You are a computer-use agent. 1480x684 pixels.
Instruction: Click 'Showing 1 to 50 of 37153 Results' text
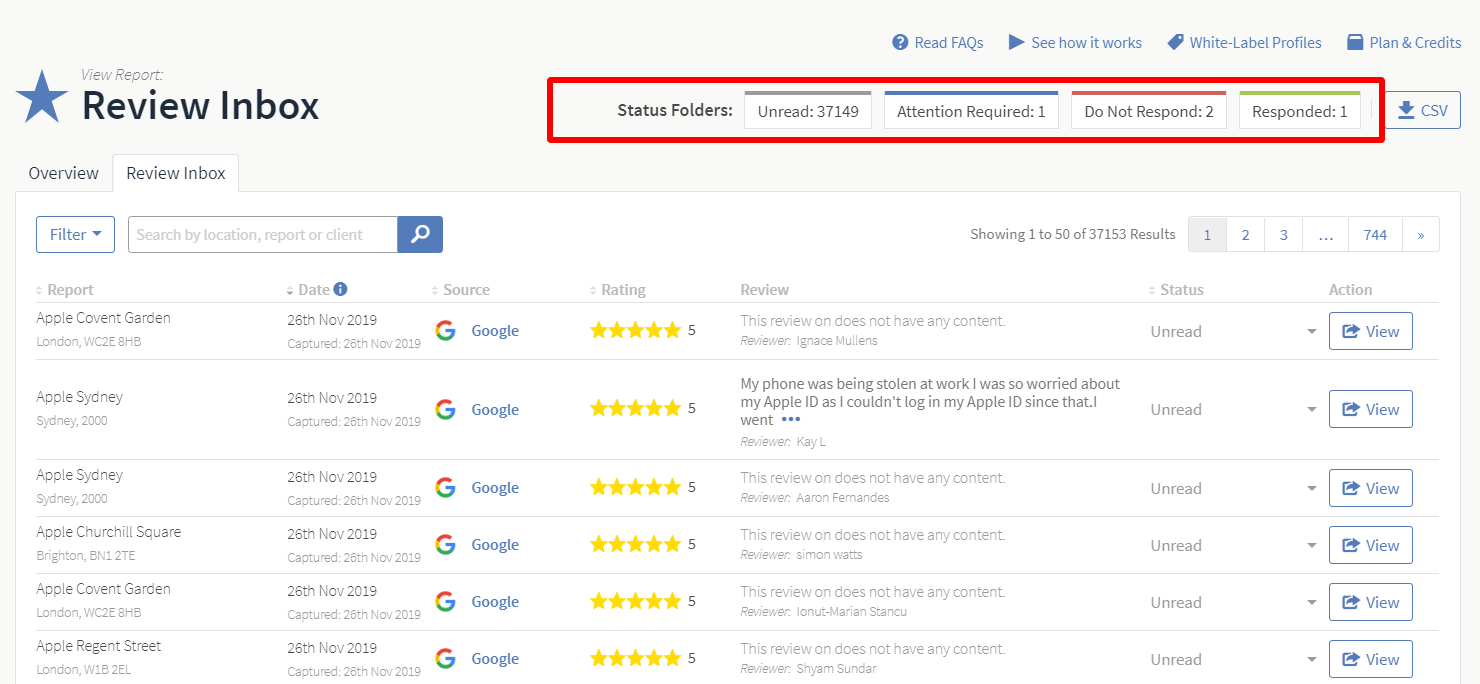1073,234
